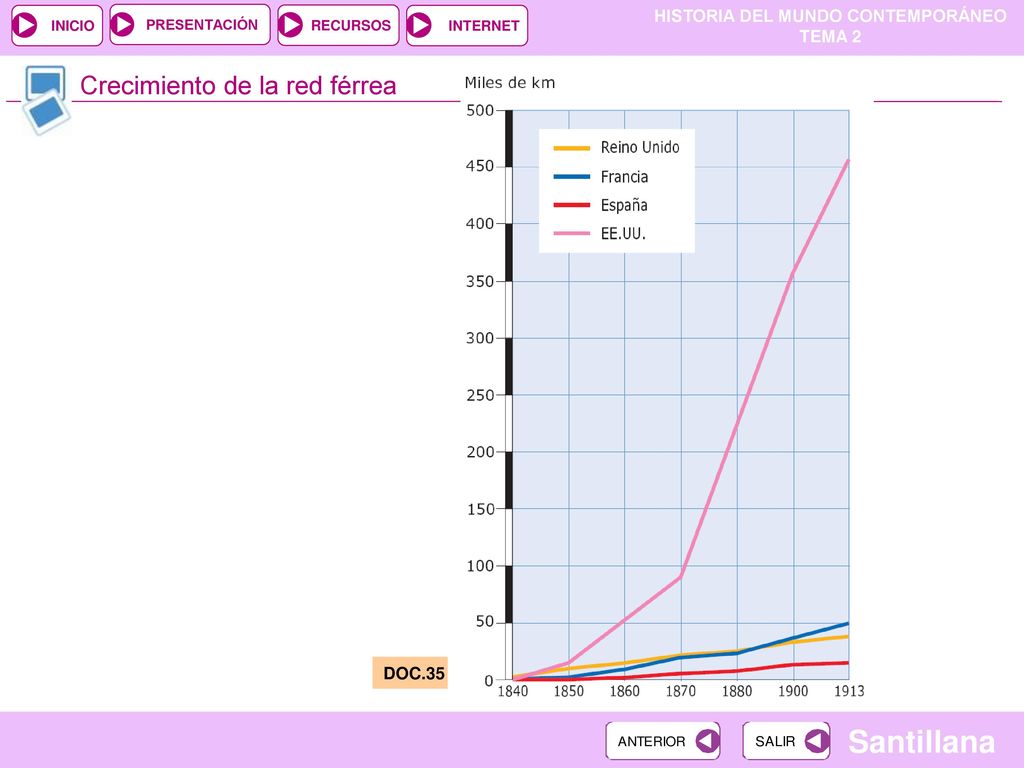Viewport: 1024px width, 768px height.
Task: Click the 'EE.UU.' legend text
Action: pyautogui.click(x=623, y=234)
